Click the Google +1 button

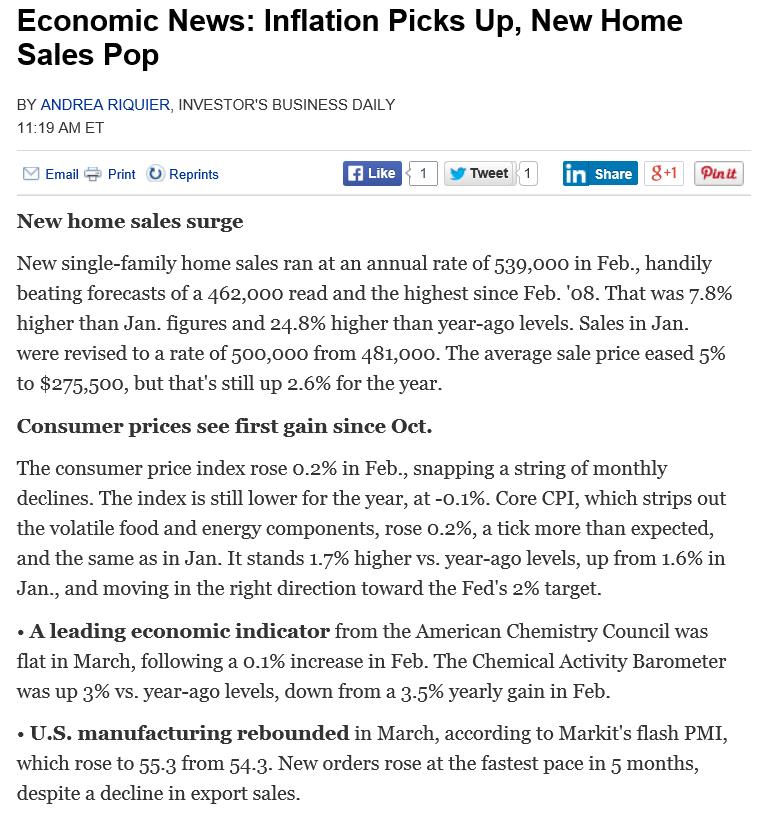[664, 173]
